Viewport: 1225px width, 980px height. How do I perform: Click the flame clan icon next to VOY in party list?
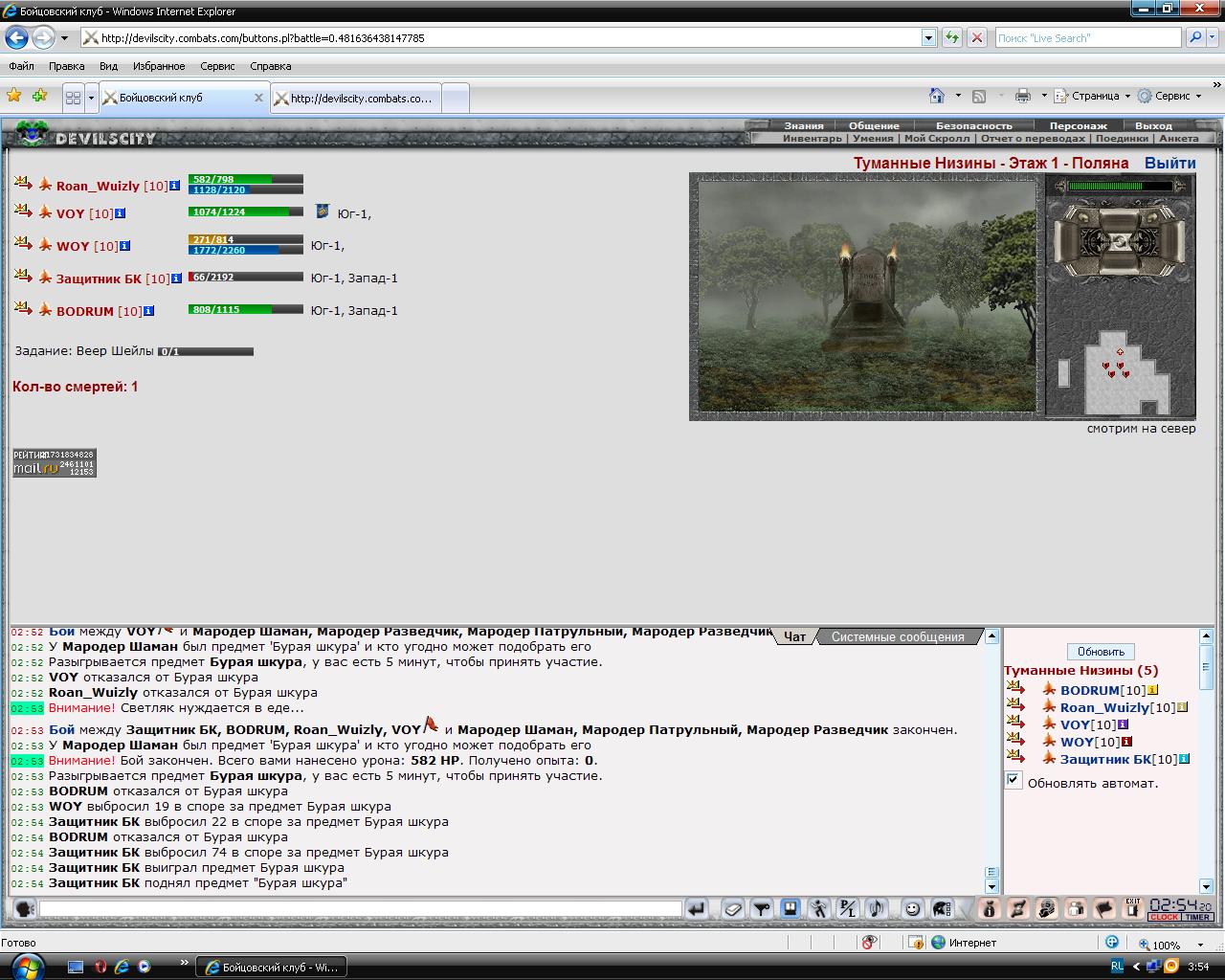tap(45, 212)
